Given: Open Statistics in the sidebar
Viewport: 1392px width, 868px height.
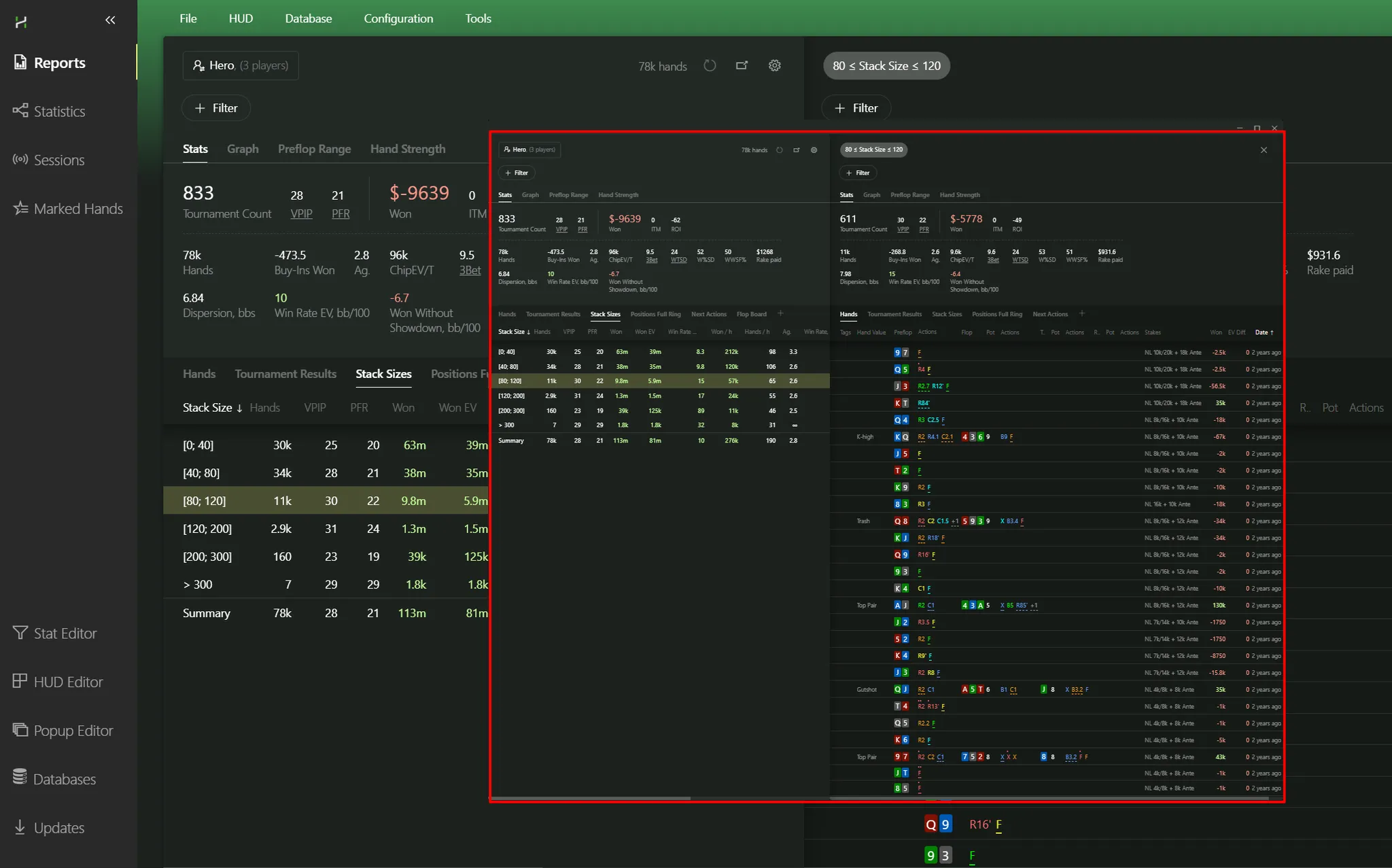Looking at the screenshot, I should [59, 111].
